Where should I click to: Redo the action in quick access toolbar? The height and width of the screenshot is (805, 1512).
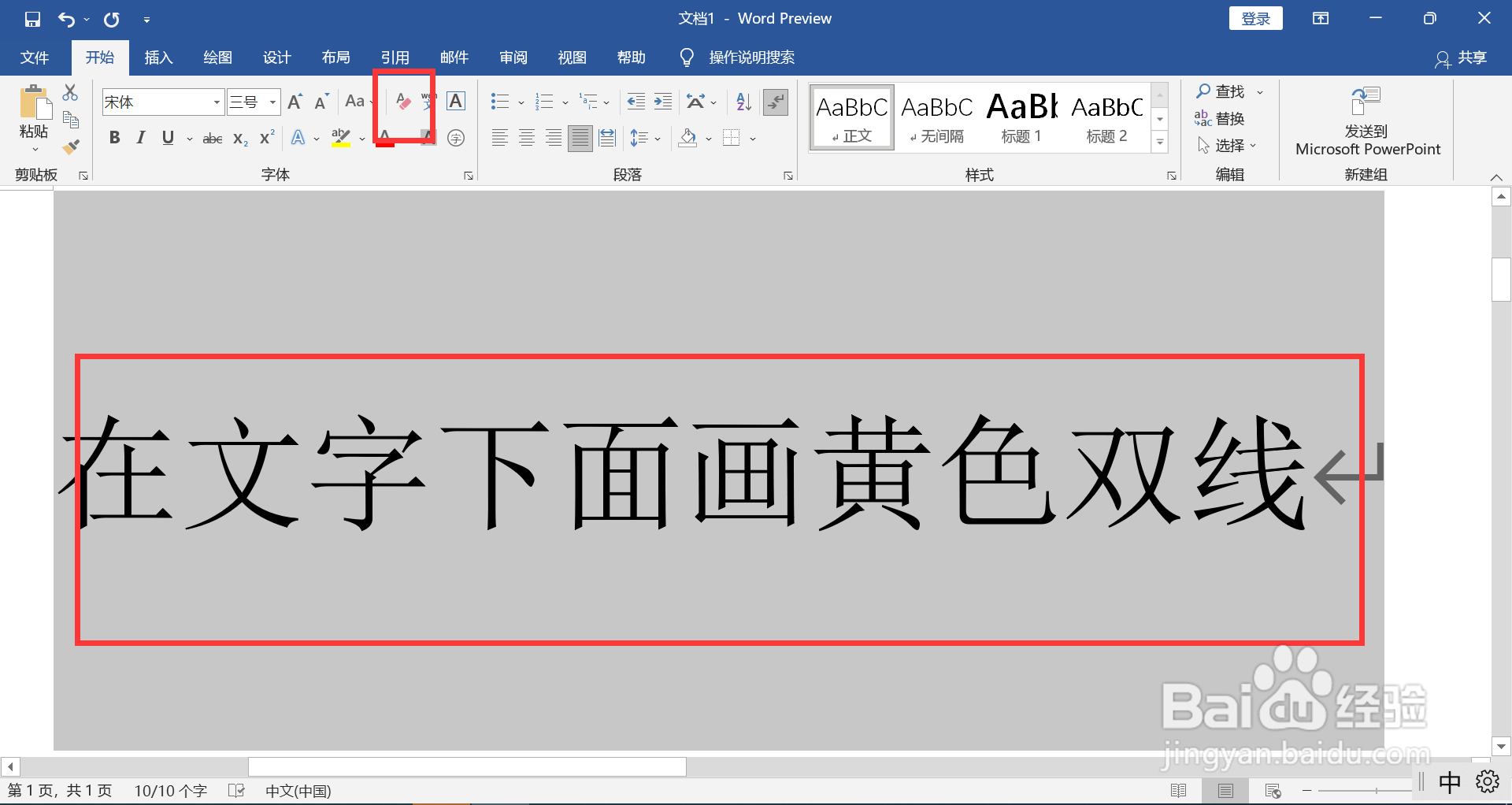pos(112,19)
